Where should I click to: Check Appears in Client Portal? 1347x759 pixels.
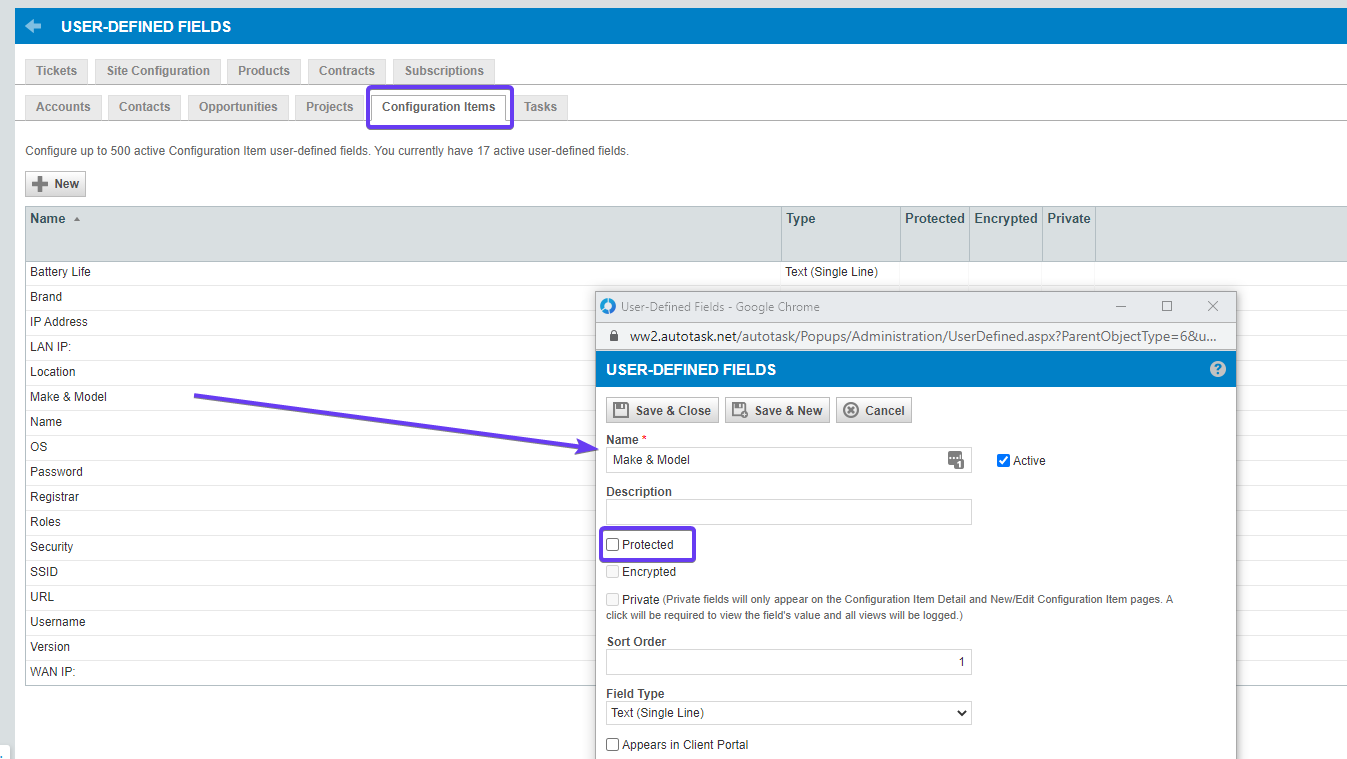pos(610,744)
